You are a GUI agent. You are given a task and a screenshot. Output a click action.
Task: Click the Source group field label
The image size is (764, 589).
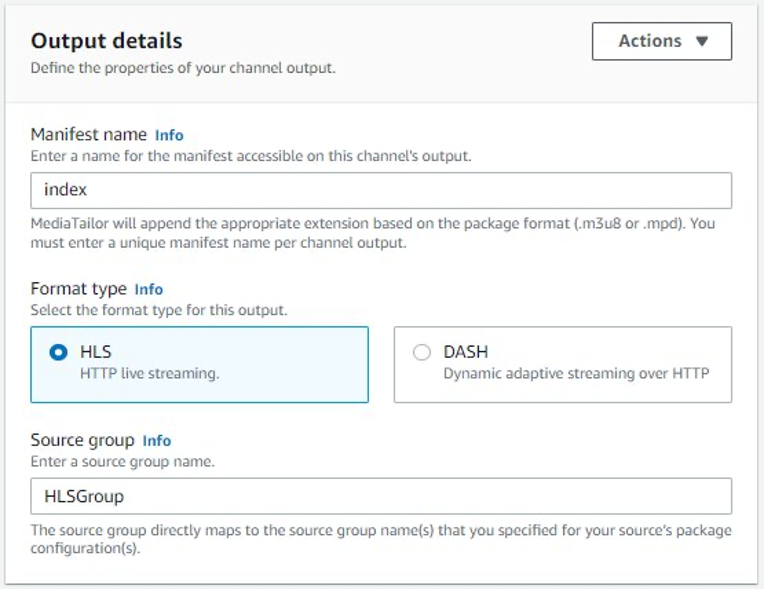point(82,440)
